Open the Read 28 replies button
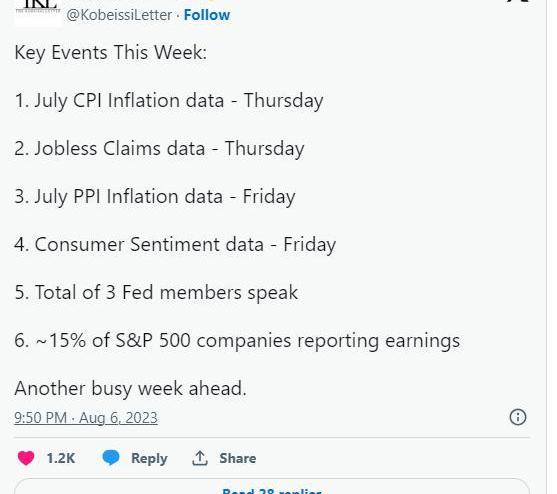Image resolution: width=557 pixels, height=494 pixels. coord(272,487)
